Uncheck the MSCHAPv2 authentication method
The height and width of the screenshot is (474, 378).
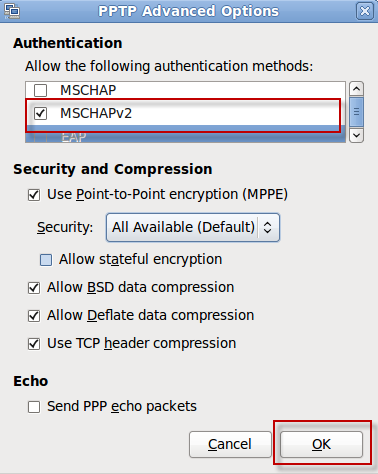coord(41,113)
